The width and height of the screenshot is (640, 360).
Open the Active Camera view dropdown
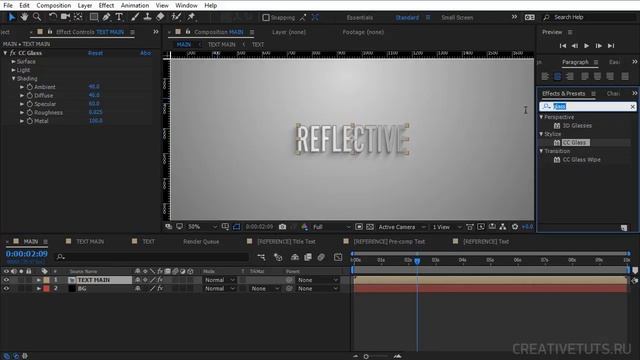point(402,227)
